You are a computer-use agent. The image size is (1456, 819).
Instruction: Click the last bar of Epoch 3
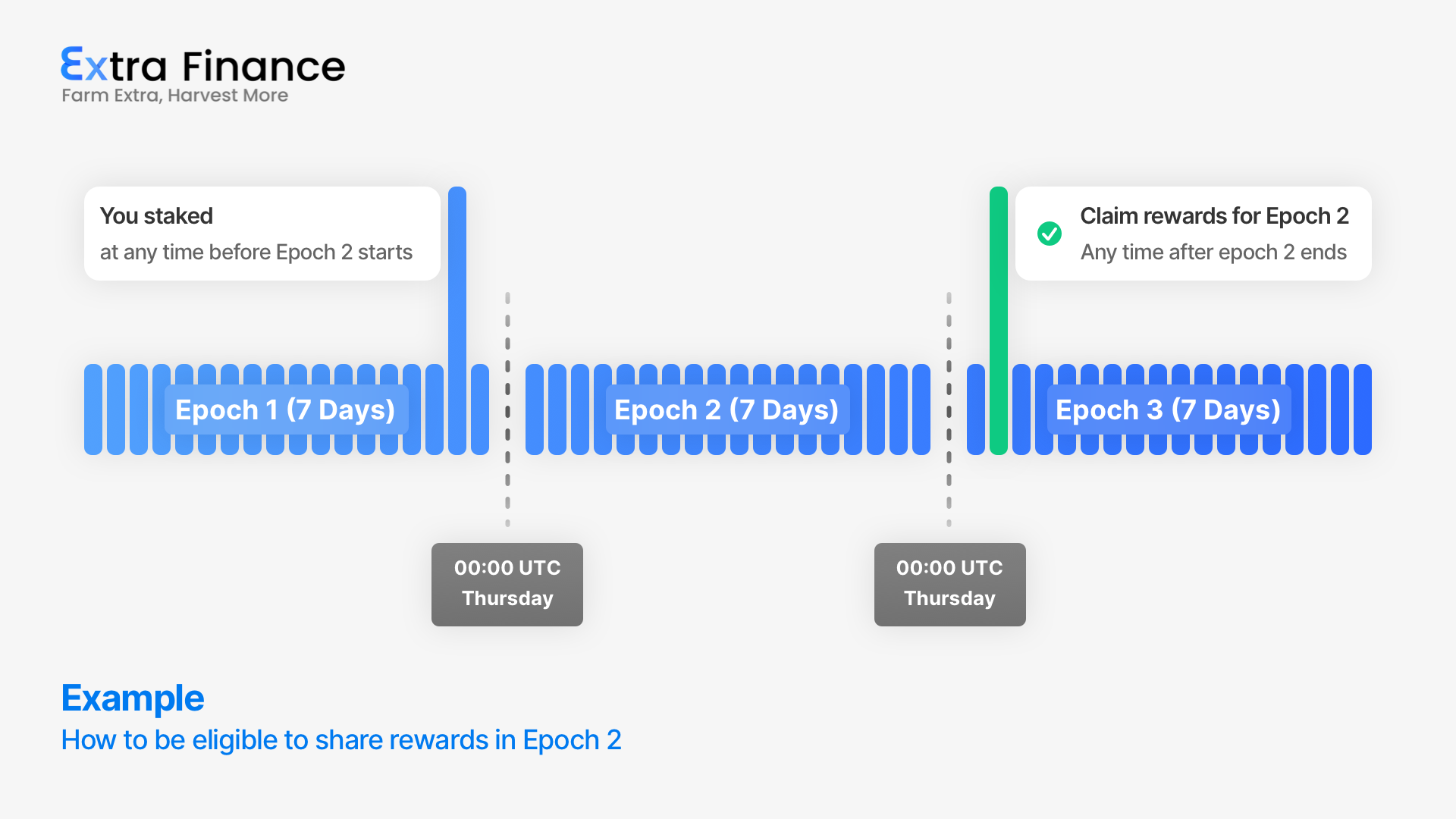(x=1363, y=409)
